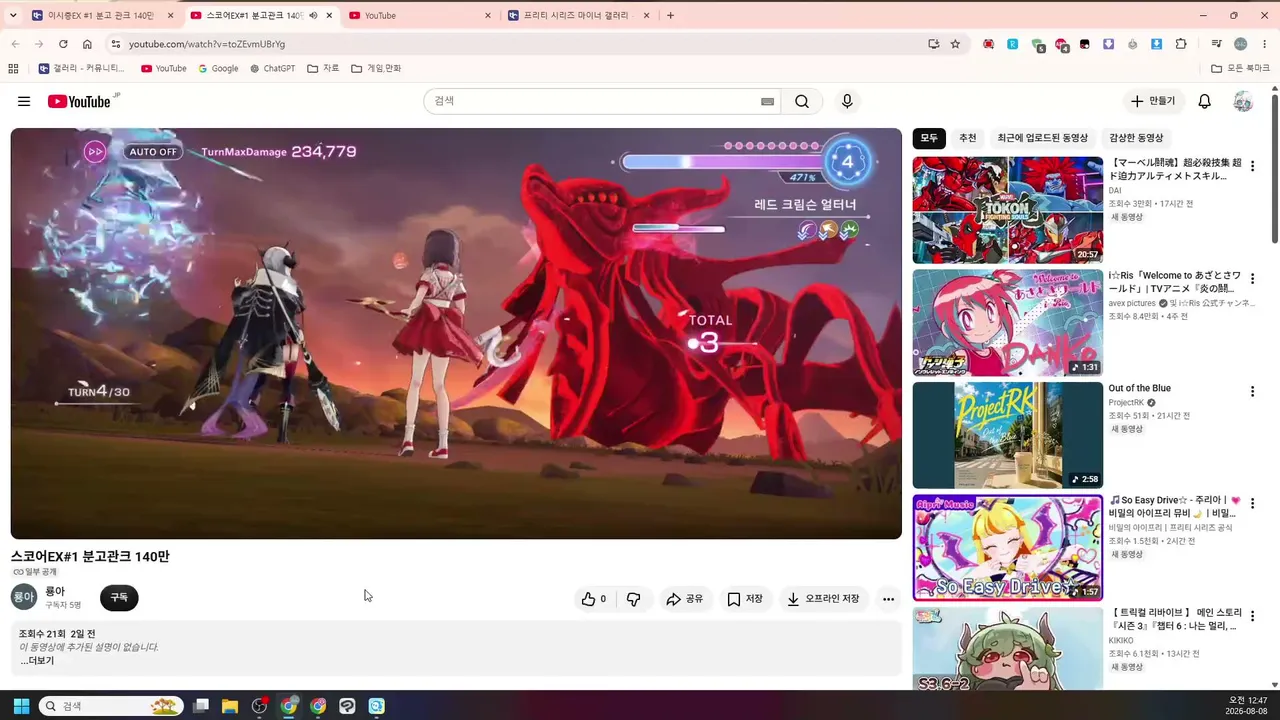1280x720 pixels.
Task: Open Task View on the taskbar
Action: (201, 706)
